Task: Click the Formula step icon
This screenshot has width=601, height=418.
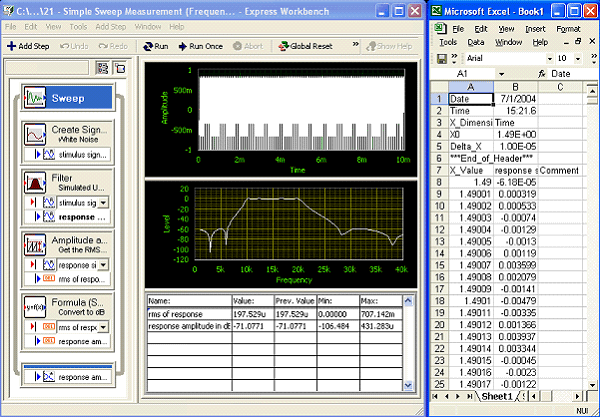Action: (x=37, y=307)
